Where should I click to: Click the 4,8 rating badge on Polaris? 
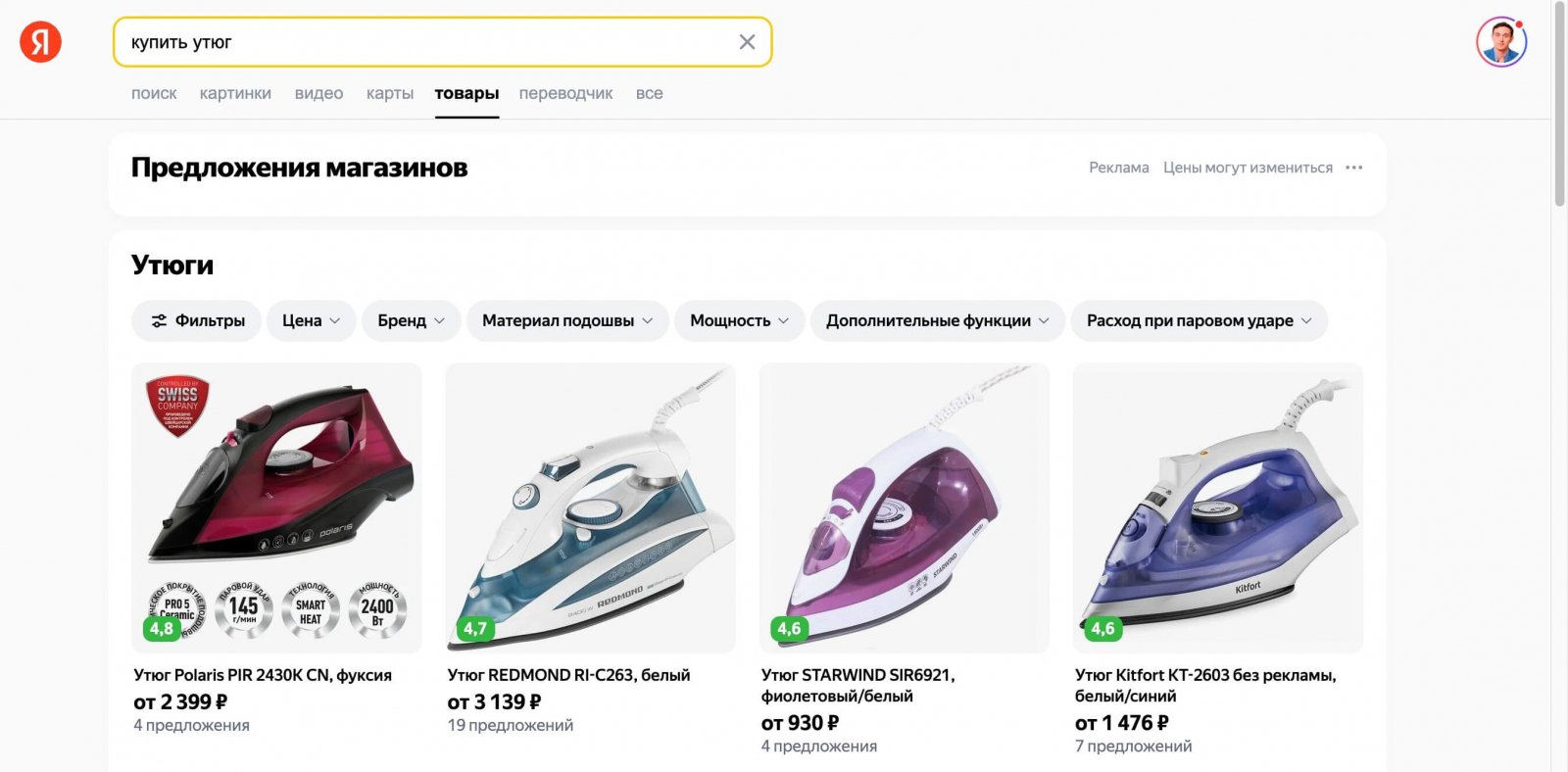pos(162,628)
